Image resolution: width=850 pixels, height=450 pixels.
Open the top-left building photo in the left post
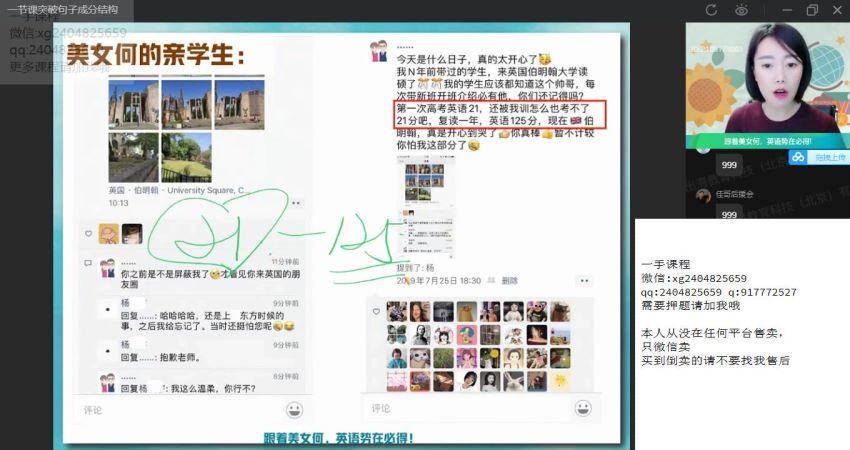pyautogui.click(x=133, y=103)
